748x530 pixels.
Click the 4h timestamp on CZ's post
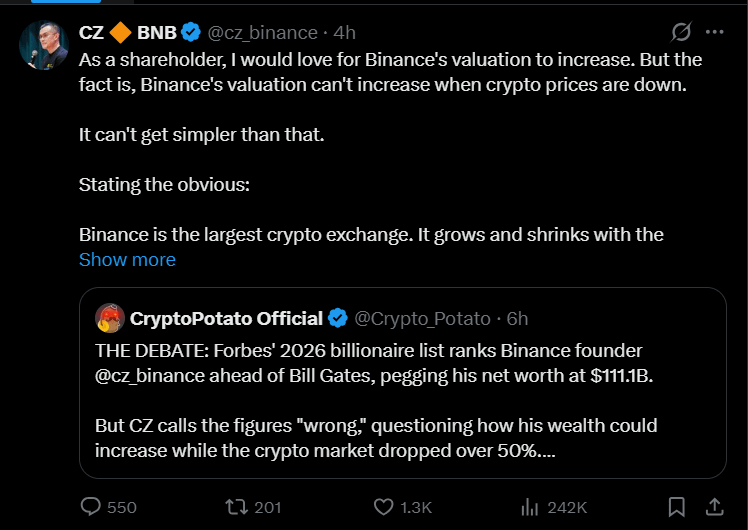click(344, 33)
